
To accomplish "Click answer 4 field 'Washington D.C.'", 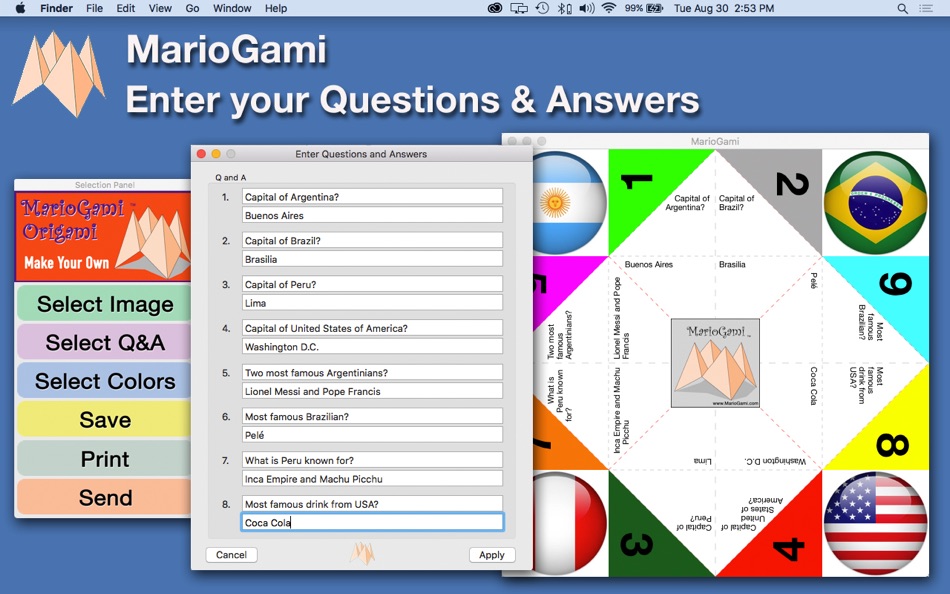I will click(x=372, y=347).
